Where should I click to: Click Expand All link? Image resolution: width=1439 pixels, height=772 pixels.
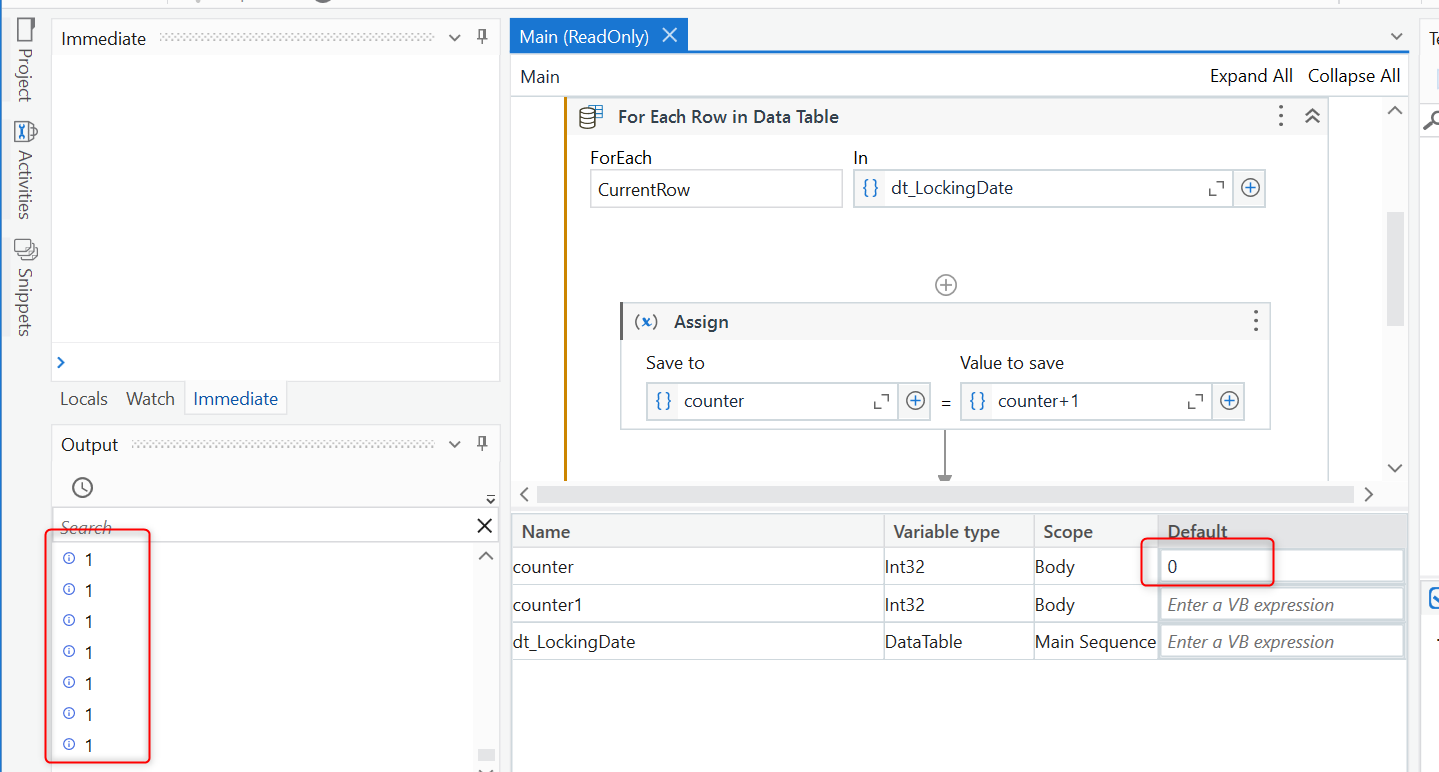coord(1251,76)
